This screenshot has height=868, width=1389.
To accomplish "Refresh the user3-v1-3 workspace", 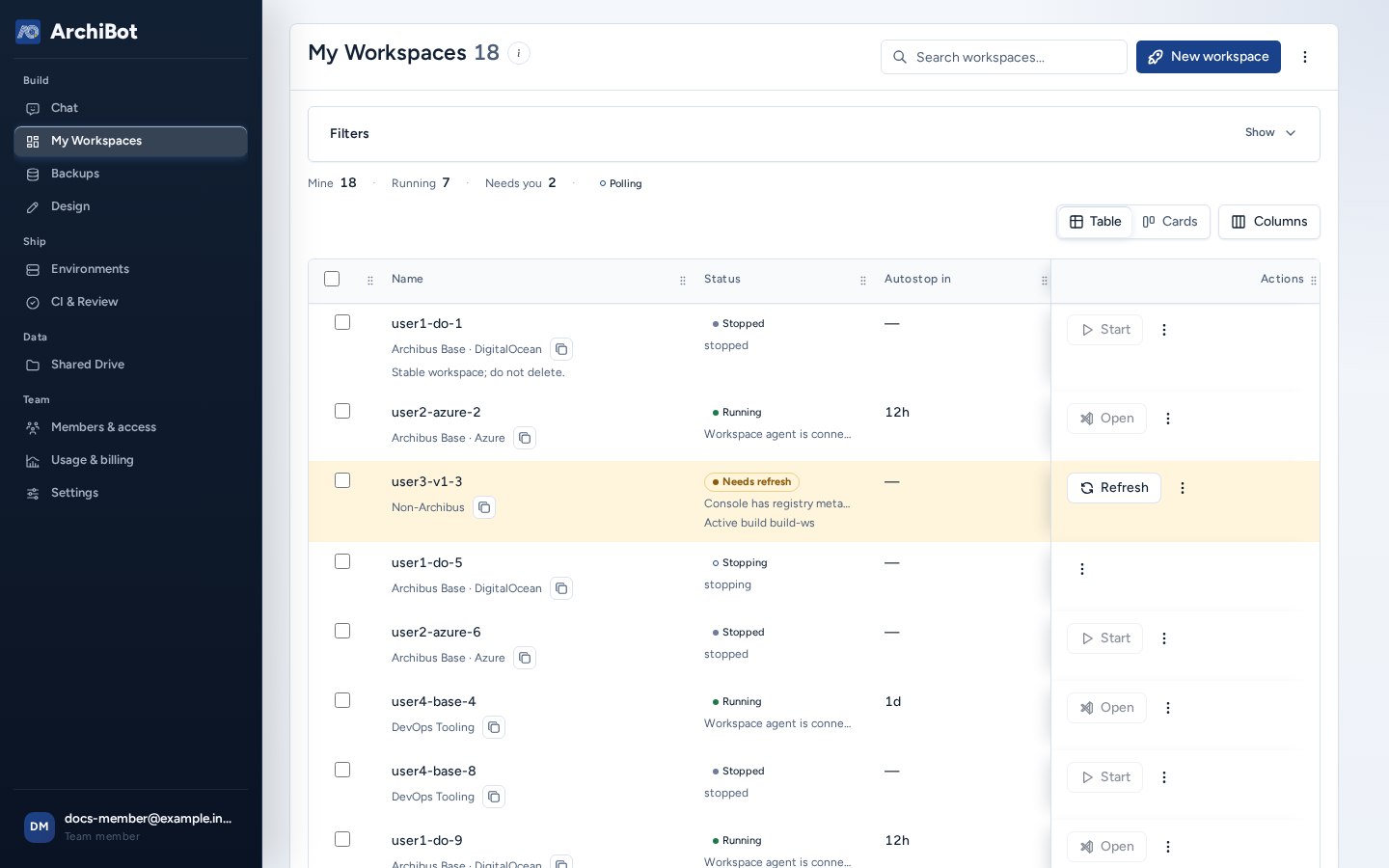I will (1114, 488).
